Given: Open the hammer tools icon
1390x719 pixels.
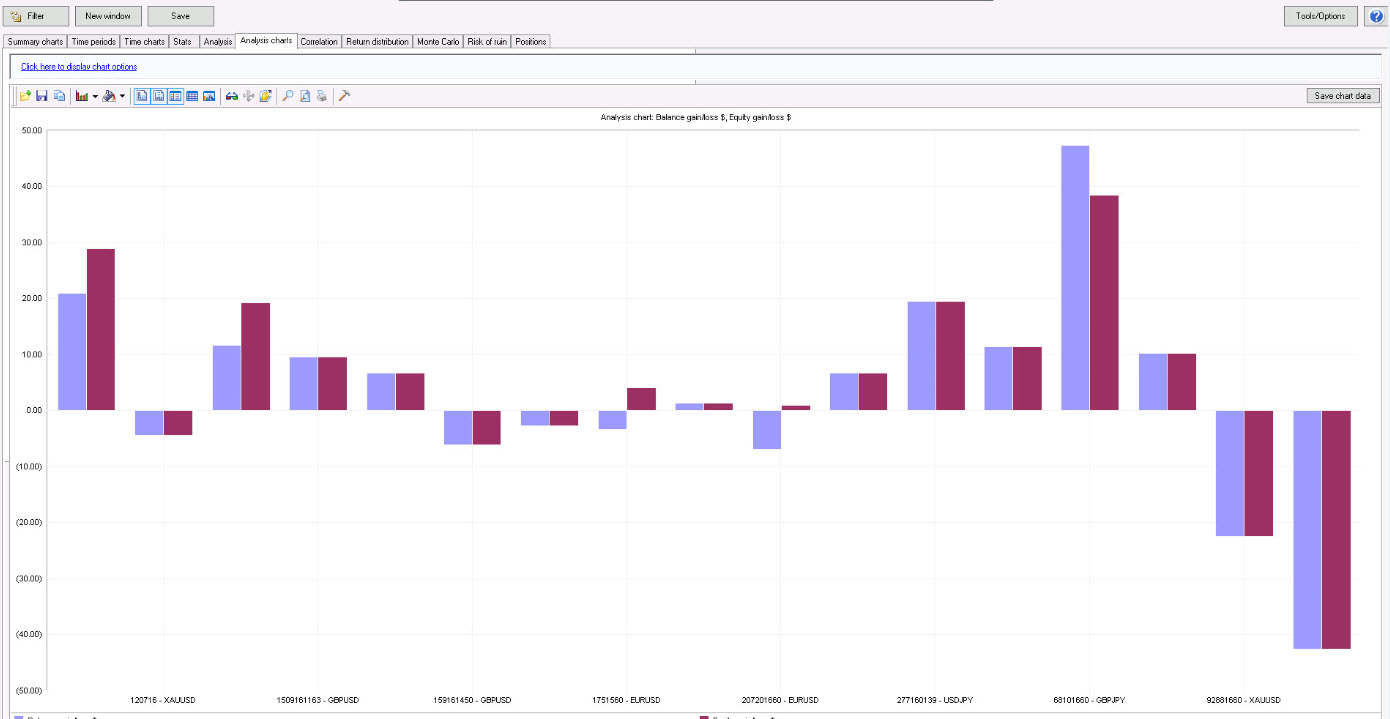Looking at the screenshot, I should point(344,96).
